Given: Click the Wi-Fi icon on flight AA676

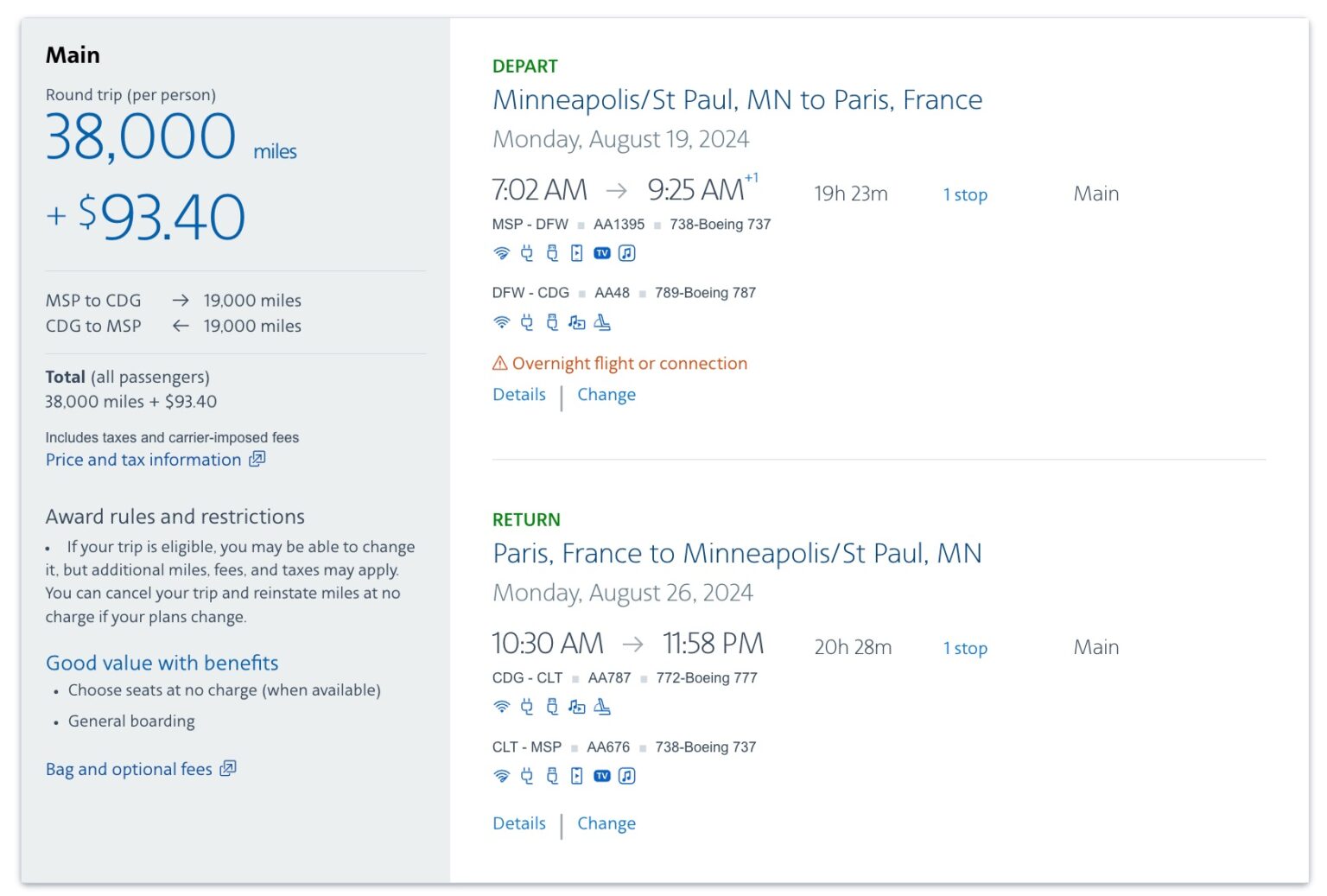Looking at the screenshot, I should tap(501, 775).
